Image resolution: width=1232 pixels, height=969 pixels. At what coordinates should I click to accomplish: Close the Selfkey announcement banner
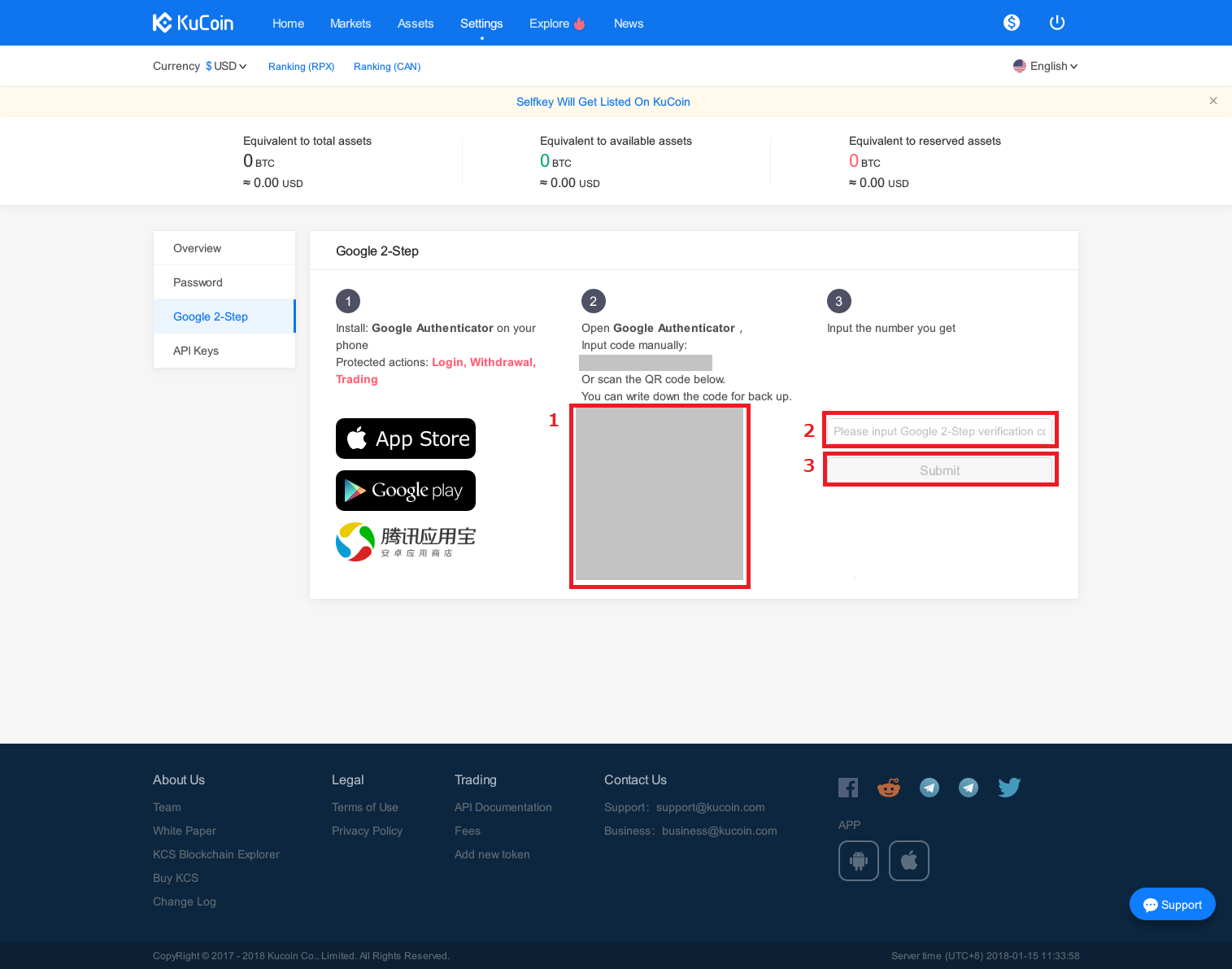[1213, 101]
